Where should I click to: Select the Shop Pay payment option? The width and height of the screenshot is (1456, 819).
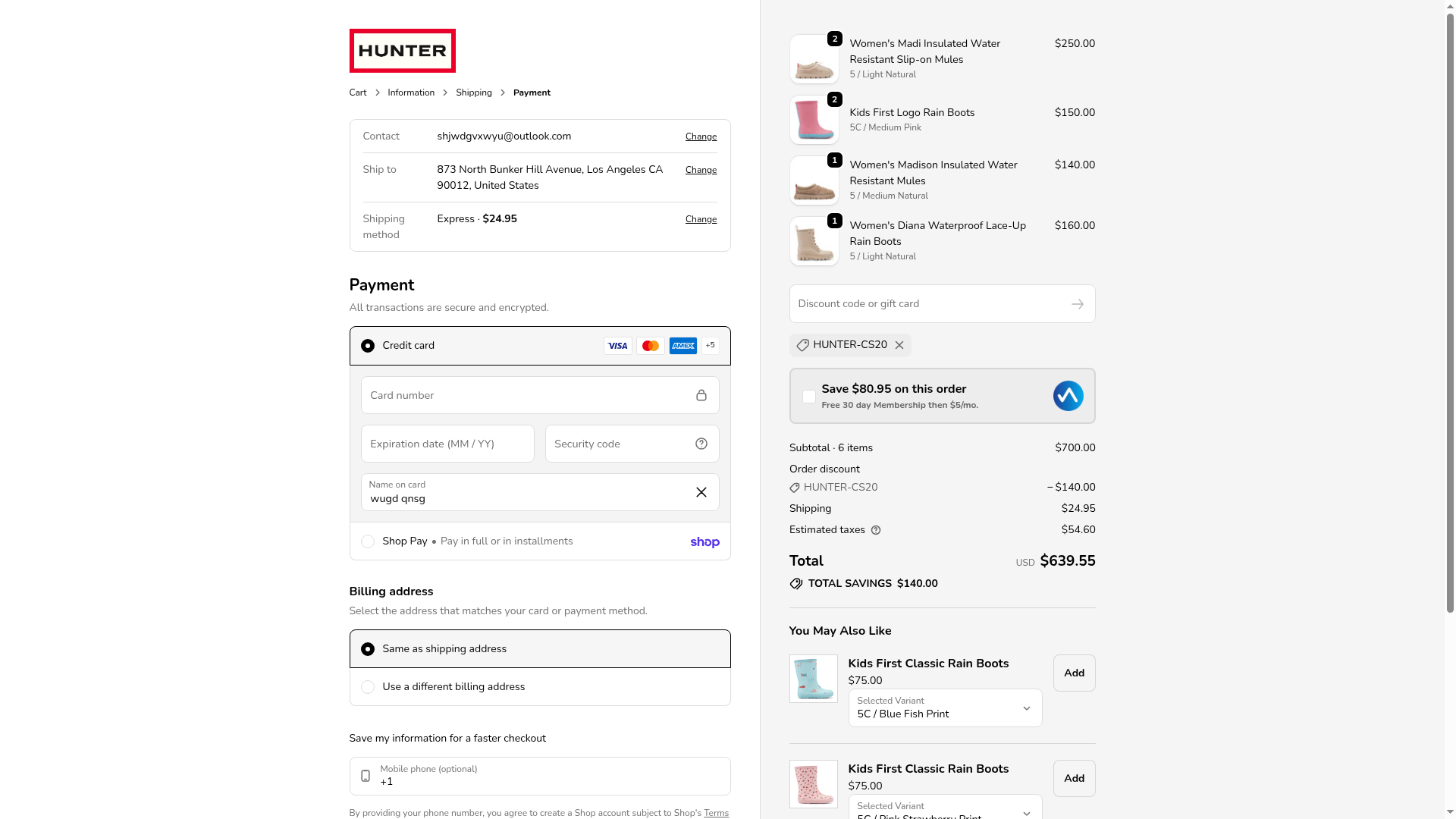pyautogui.click(x=368, y=541)
